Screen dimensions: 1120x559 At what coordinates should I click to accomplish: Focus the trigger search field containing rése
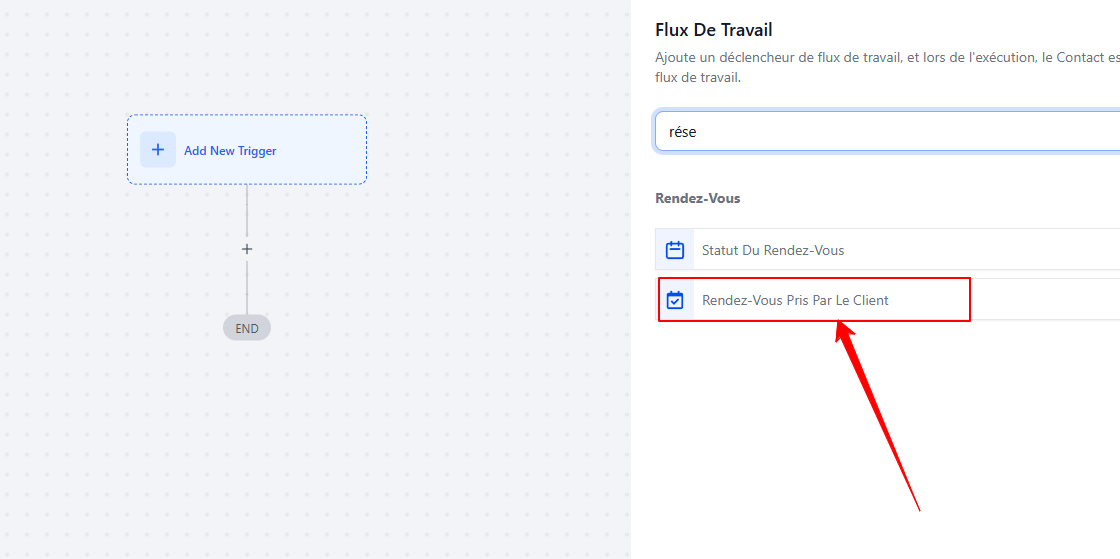887,131
